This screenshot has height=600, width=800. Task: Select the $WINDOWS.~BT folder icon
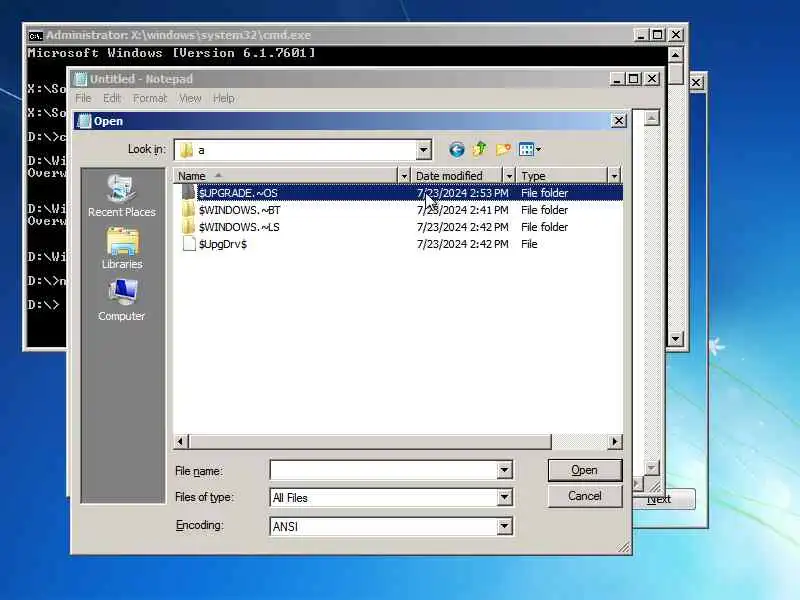point(189,210)
